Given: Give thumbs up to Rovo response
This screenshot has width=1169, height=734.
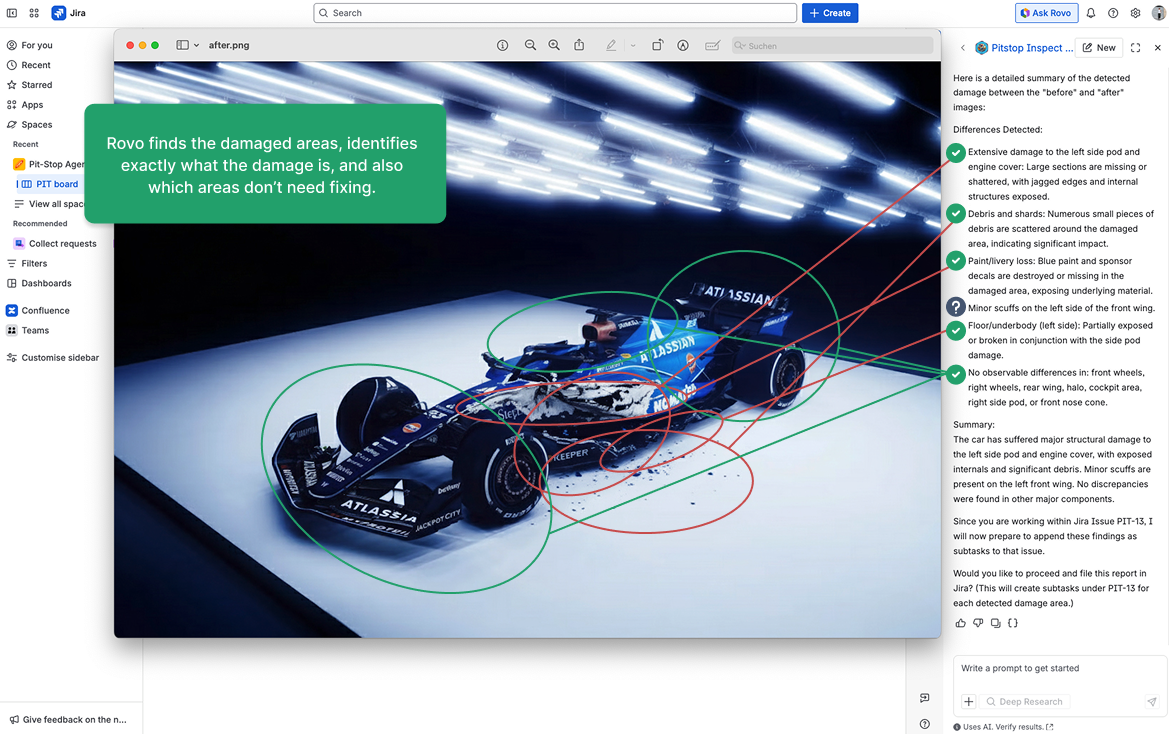Looking at the screenshot, I should tap(960, 623).
